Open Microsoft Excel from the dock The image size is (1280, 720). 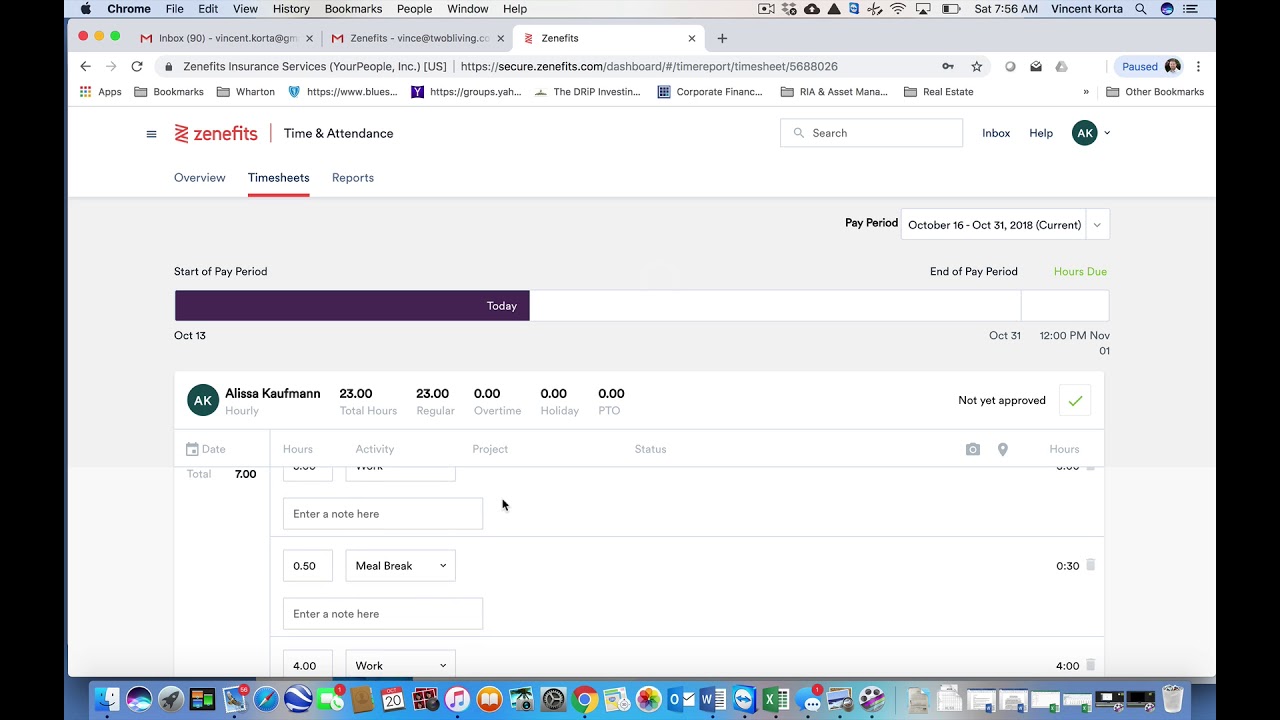(x=776, y=699)
